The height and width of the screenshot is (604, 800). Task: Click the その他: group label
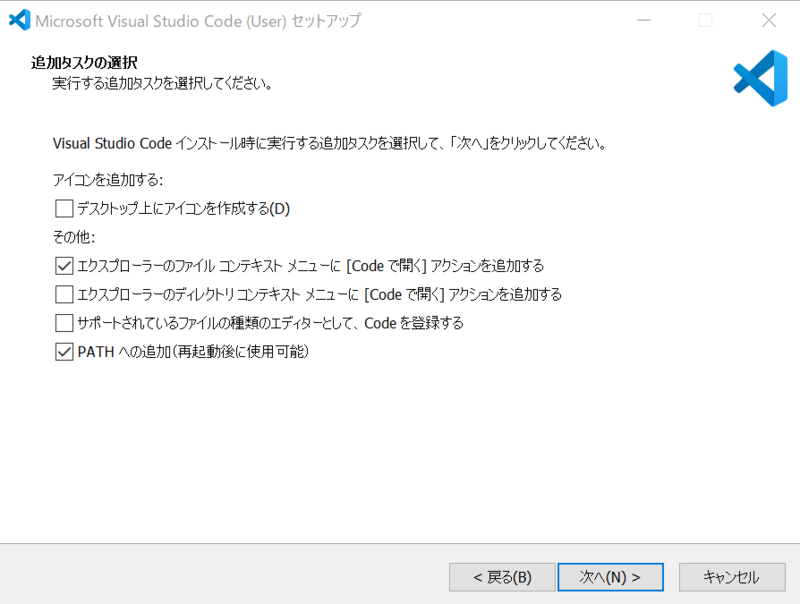click(x=74, y=237)
